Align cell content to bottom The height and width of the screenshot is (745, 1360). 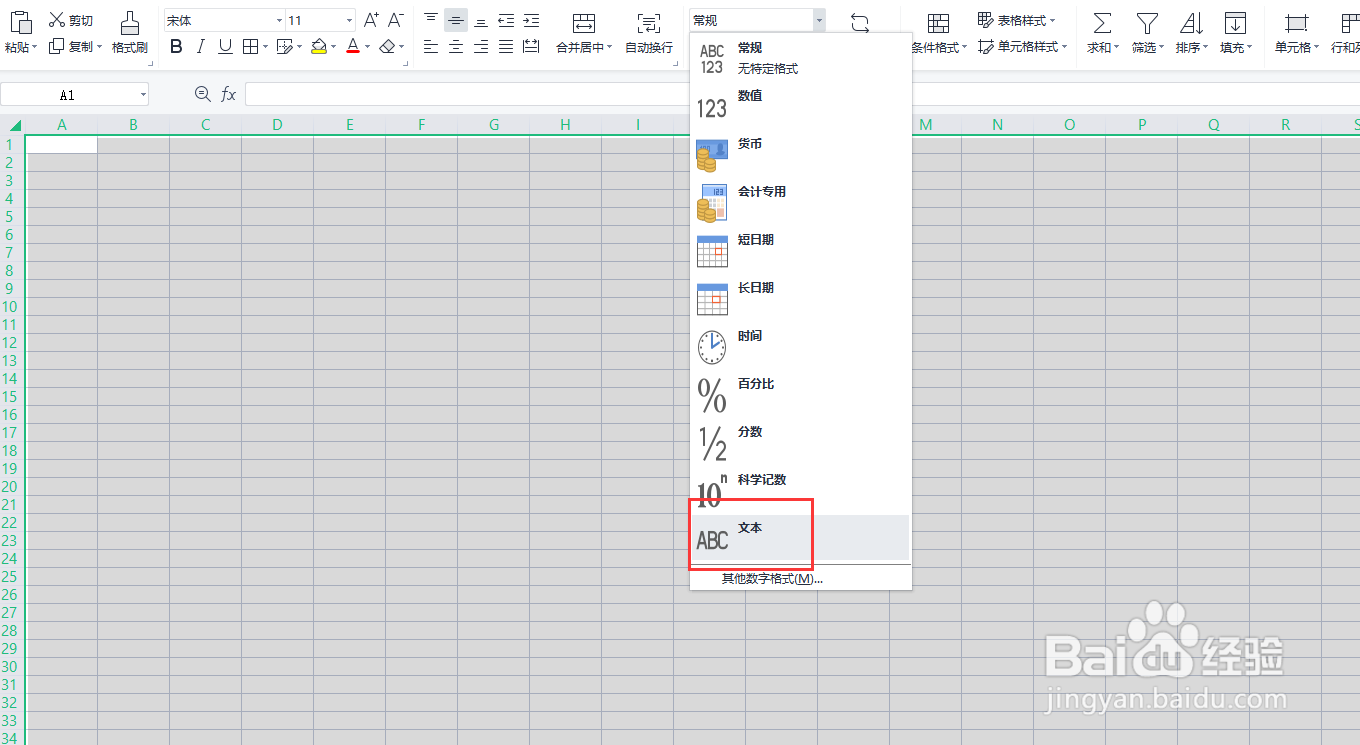[481, 20]
